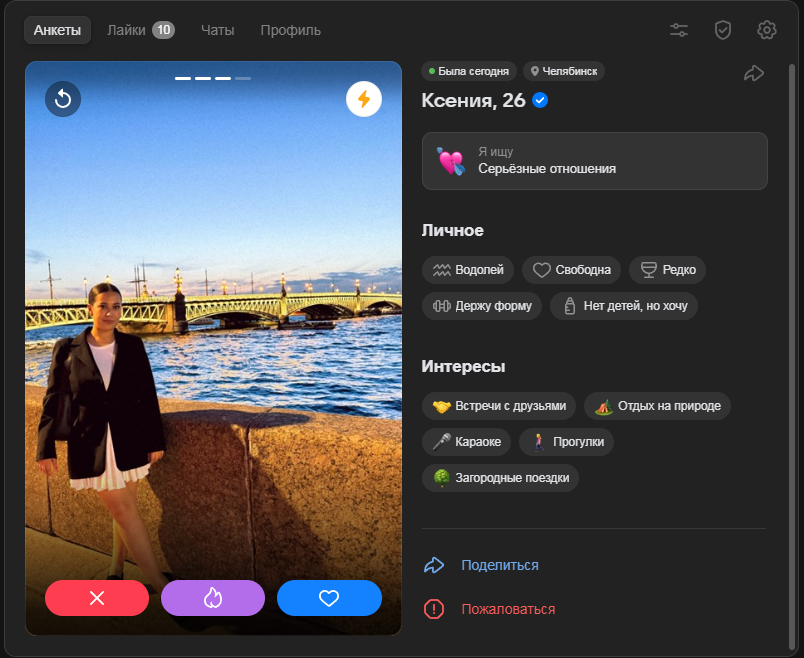Open the Чаты tab

pos(217,30)
